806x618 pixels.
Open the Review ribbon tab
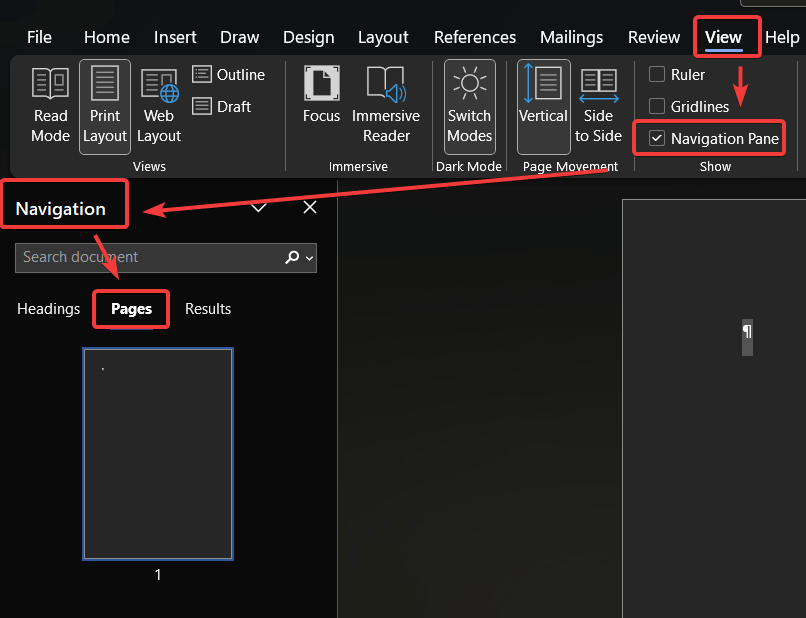point(654,37)
